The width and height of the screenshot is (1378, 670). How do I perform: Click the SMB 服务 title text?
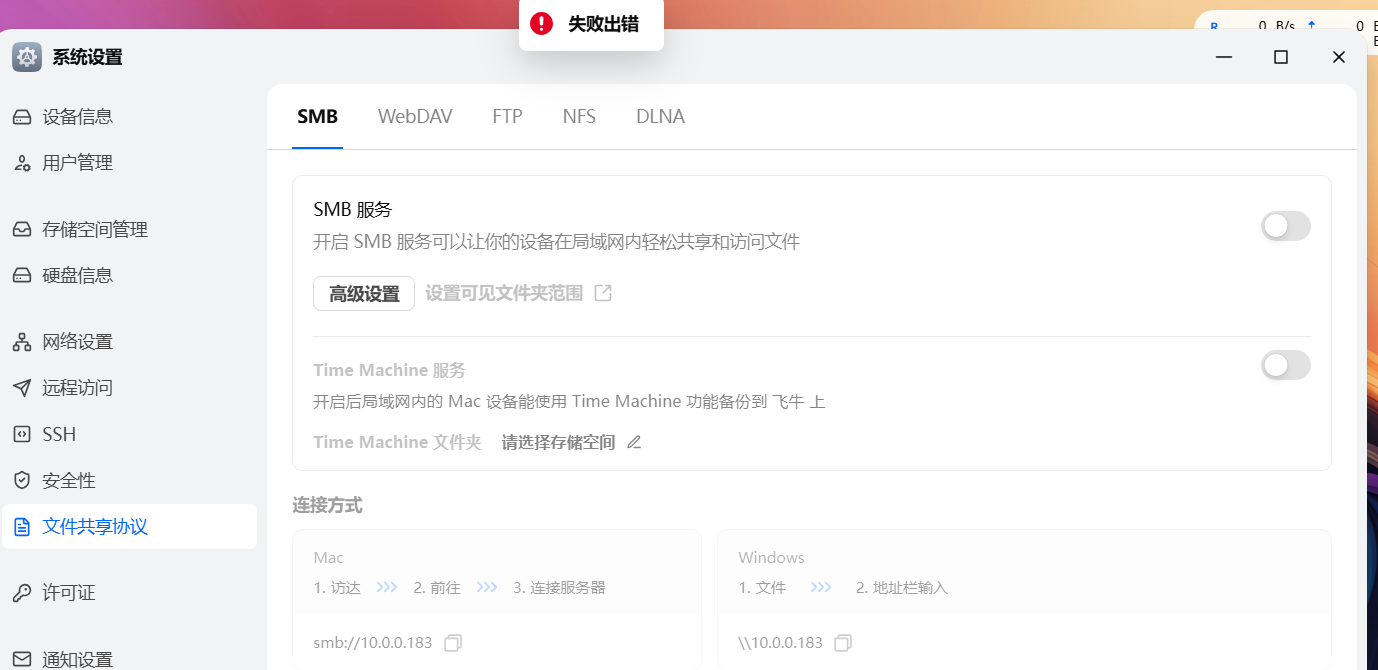pos(353,210)
